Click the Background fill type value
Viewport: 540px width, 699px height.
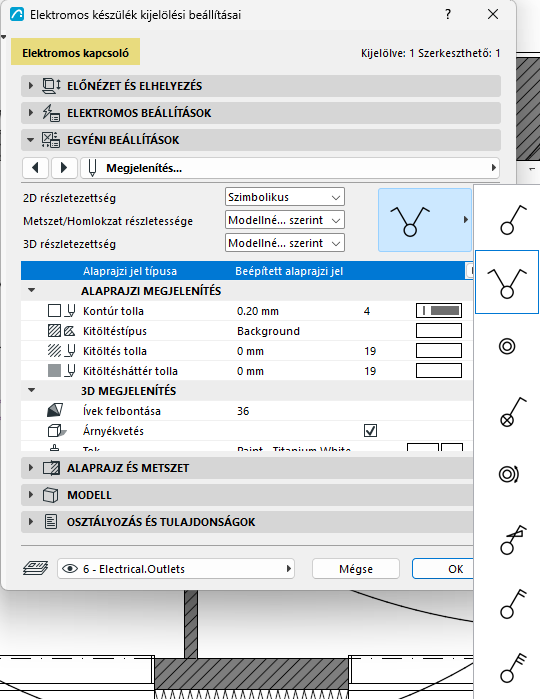pos(268,331)
